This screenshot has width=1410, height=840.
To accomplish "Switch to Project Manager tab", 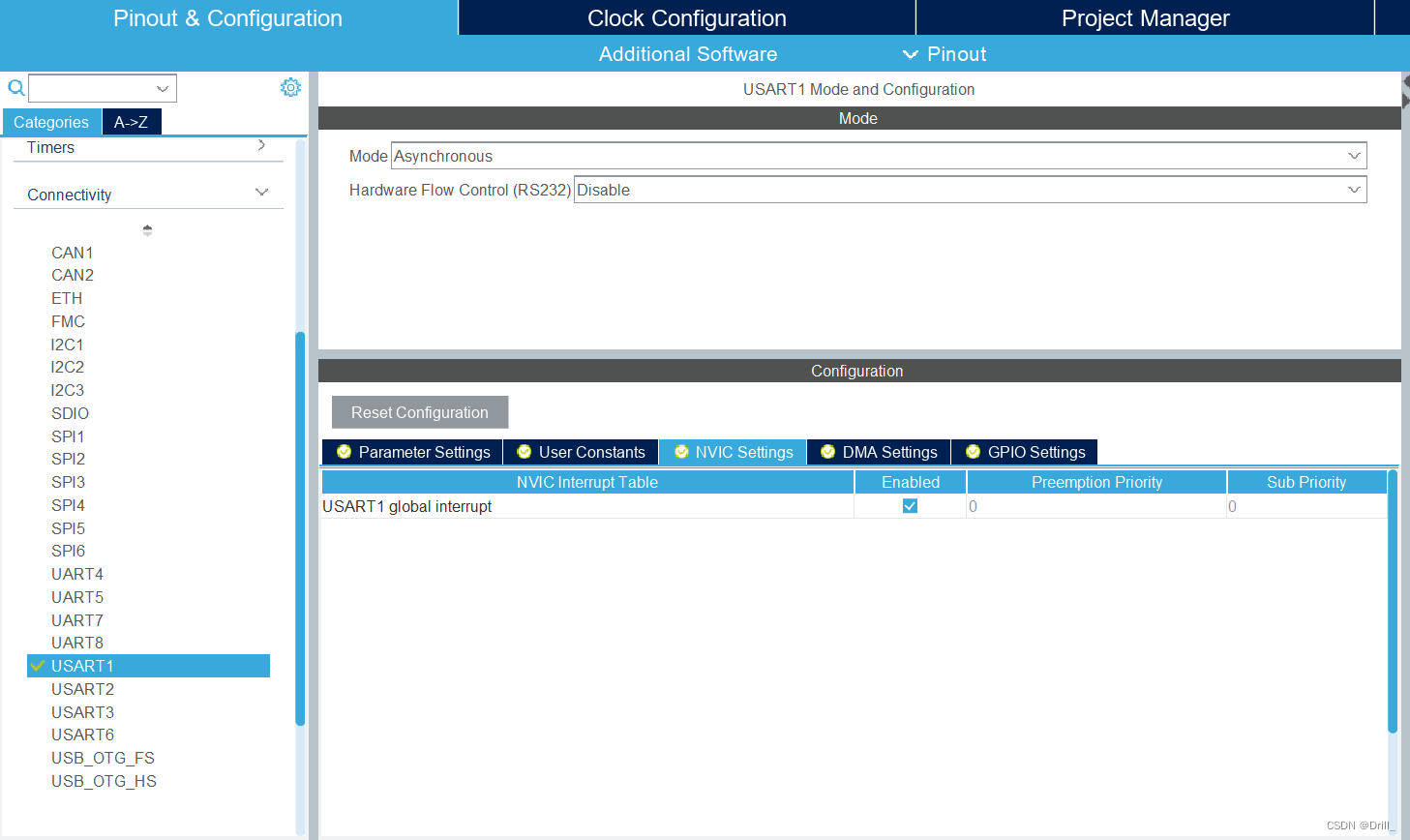I will click(1146, 18).
